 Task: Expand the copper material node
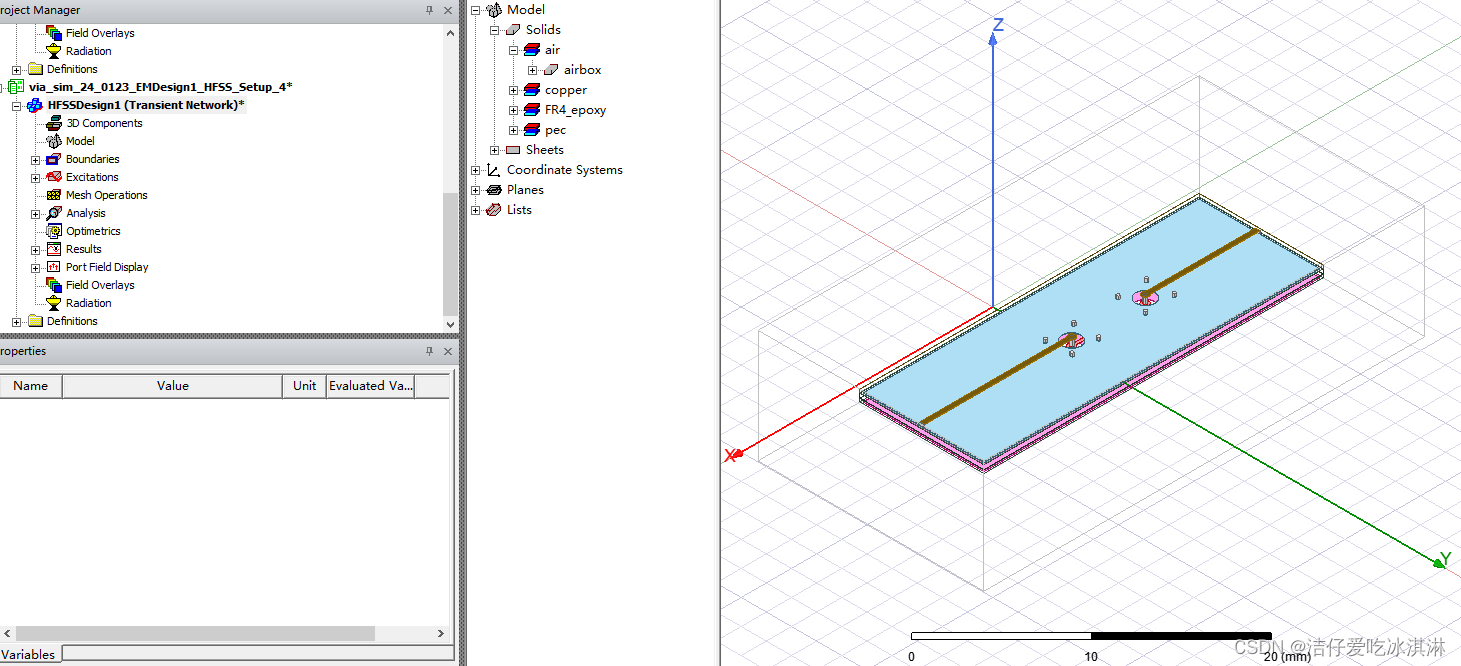[513, 90]
